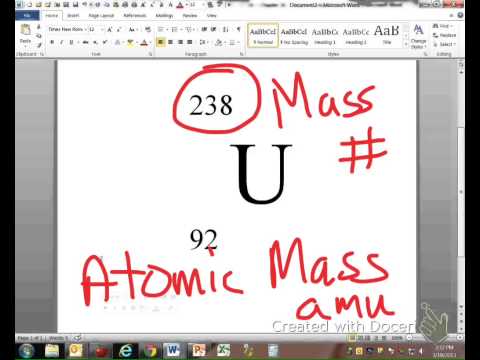Toggle Show/Hide paragraph marks

[x=238, y=30]
